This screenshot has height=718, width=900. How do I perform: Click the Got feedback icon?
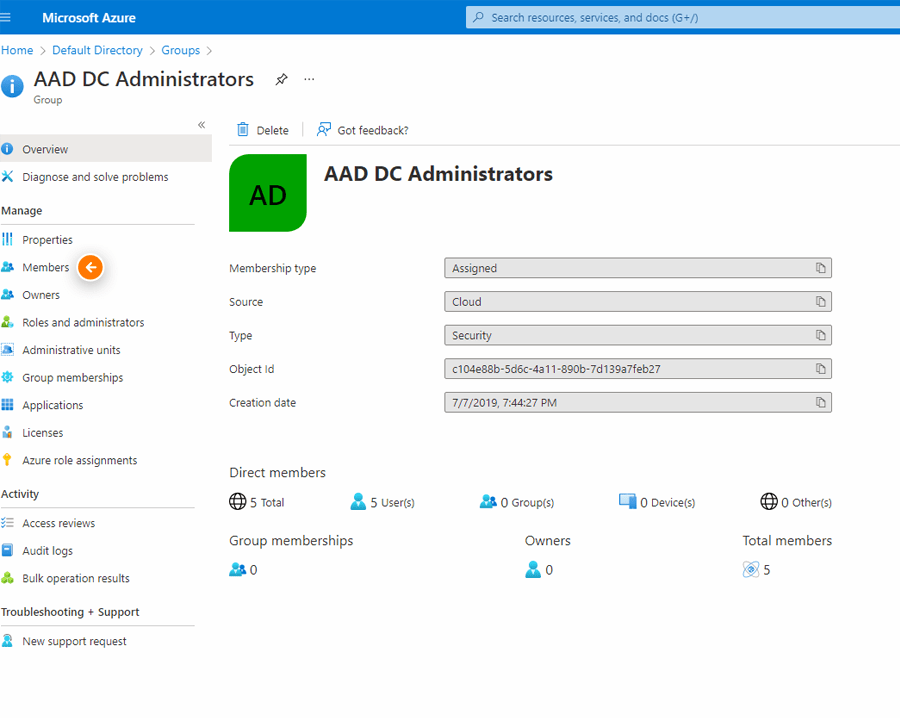coord(324,130)
